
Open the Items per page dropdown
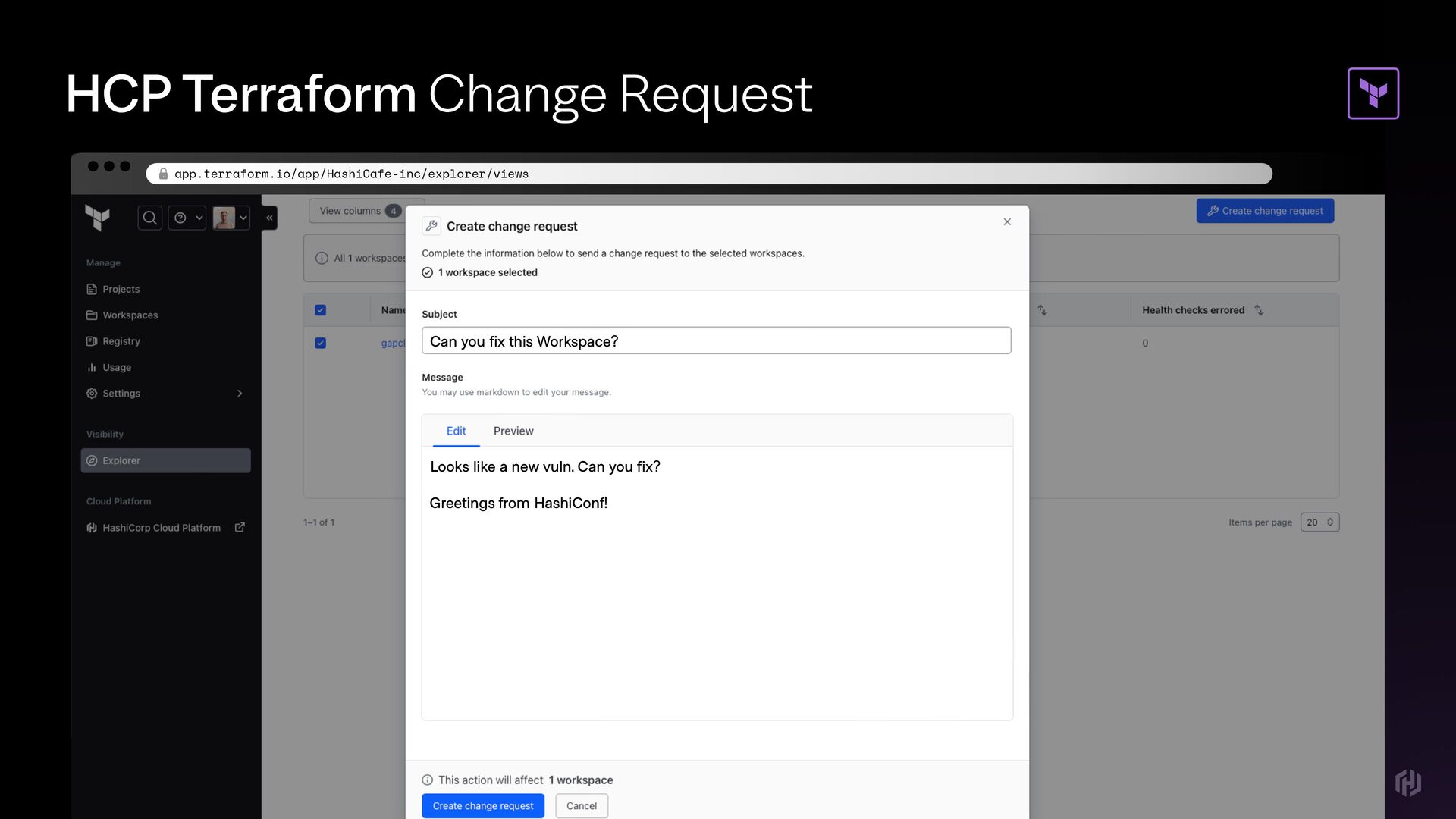pyautogui.click(x=1319, y=522)
